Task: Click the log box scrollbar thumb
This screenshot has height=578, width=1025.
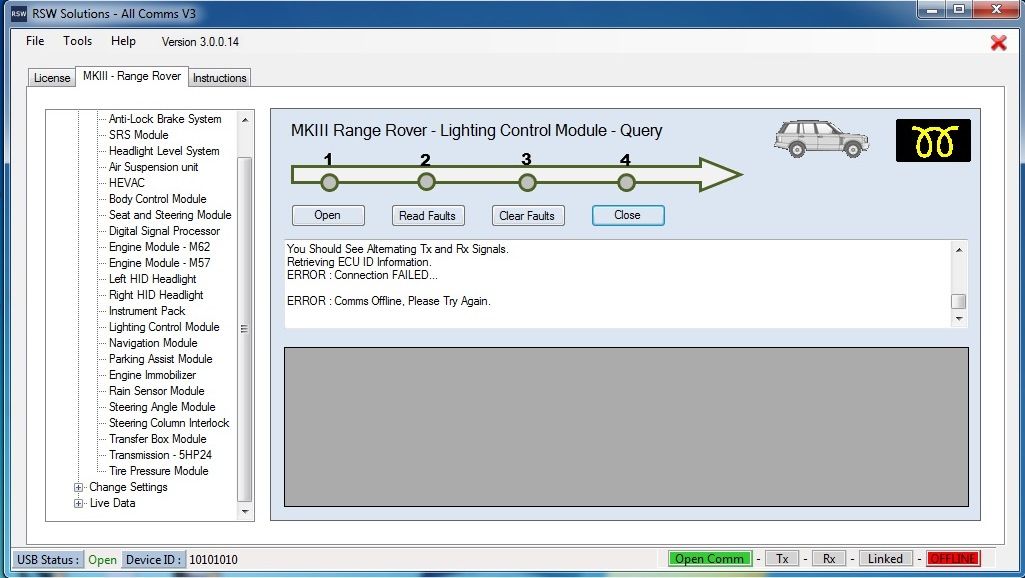Action: (x=959, y=301)
